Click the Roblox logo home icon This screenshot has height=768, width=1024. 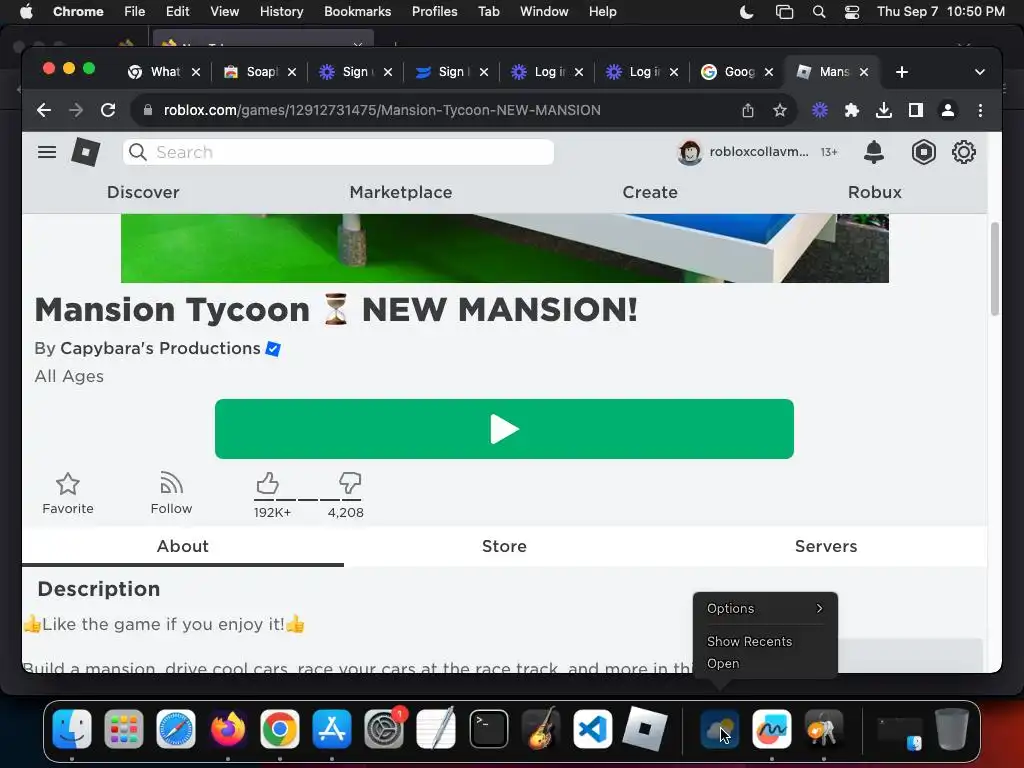(x=86, y=152)
